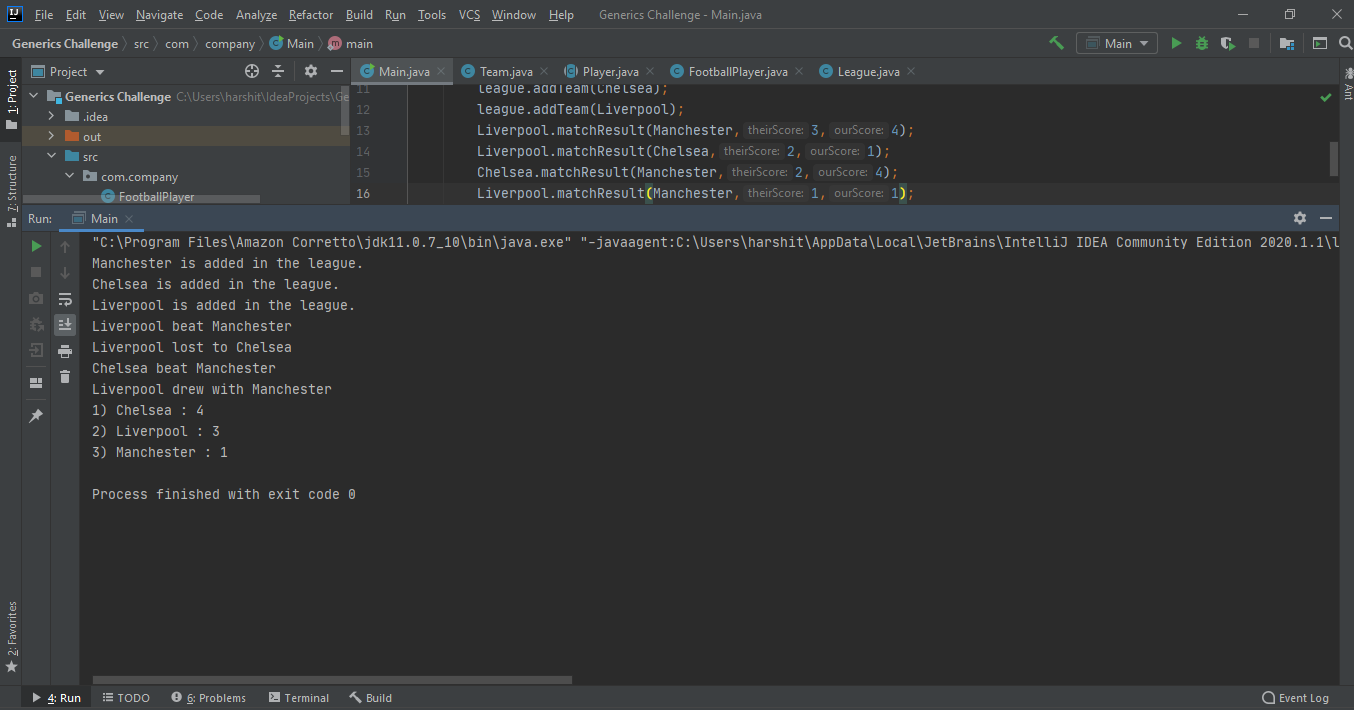The height and width of the screenshot is (710, 1354).
Task: Open Run panel settings gear
Action: tap(1300, 218)
